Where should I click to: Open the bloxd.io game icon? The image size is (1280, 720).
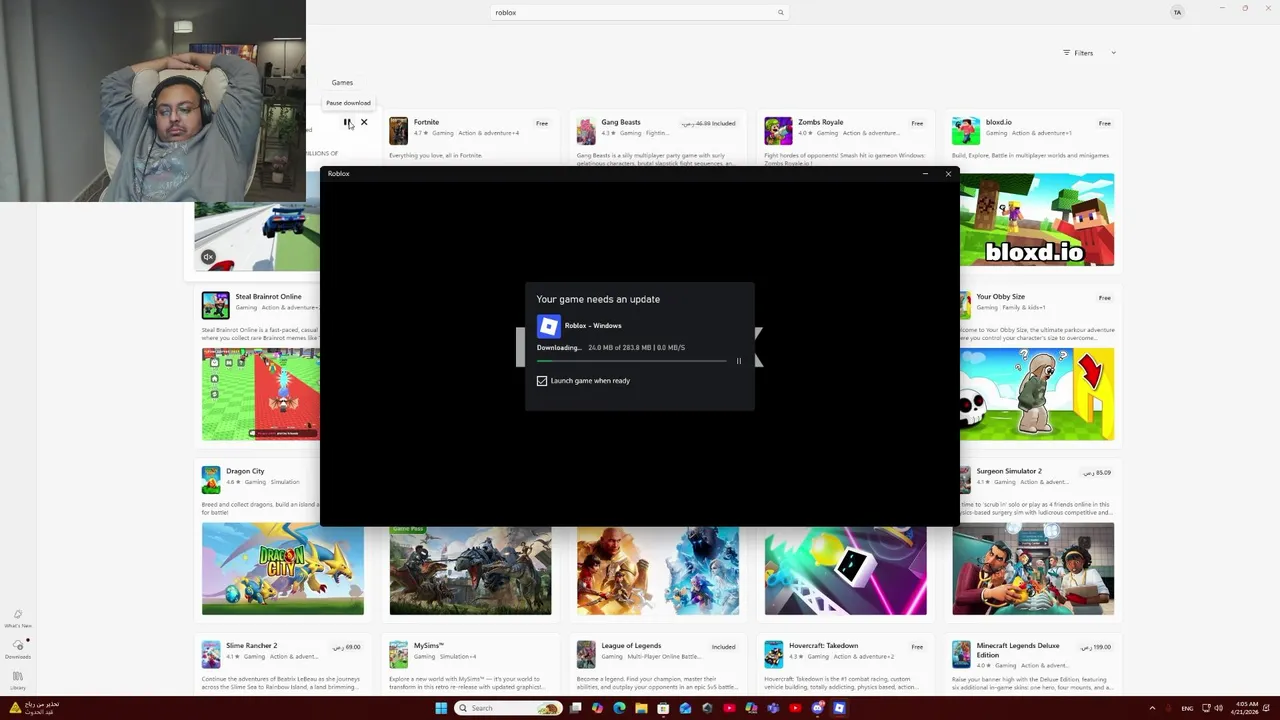pyautogui.click(x=966, y=131)
